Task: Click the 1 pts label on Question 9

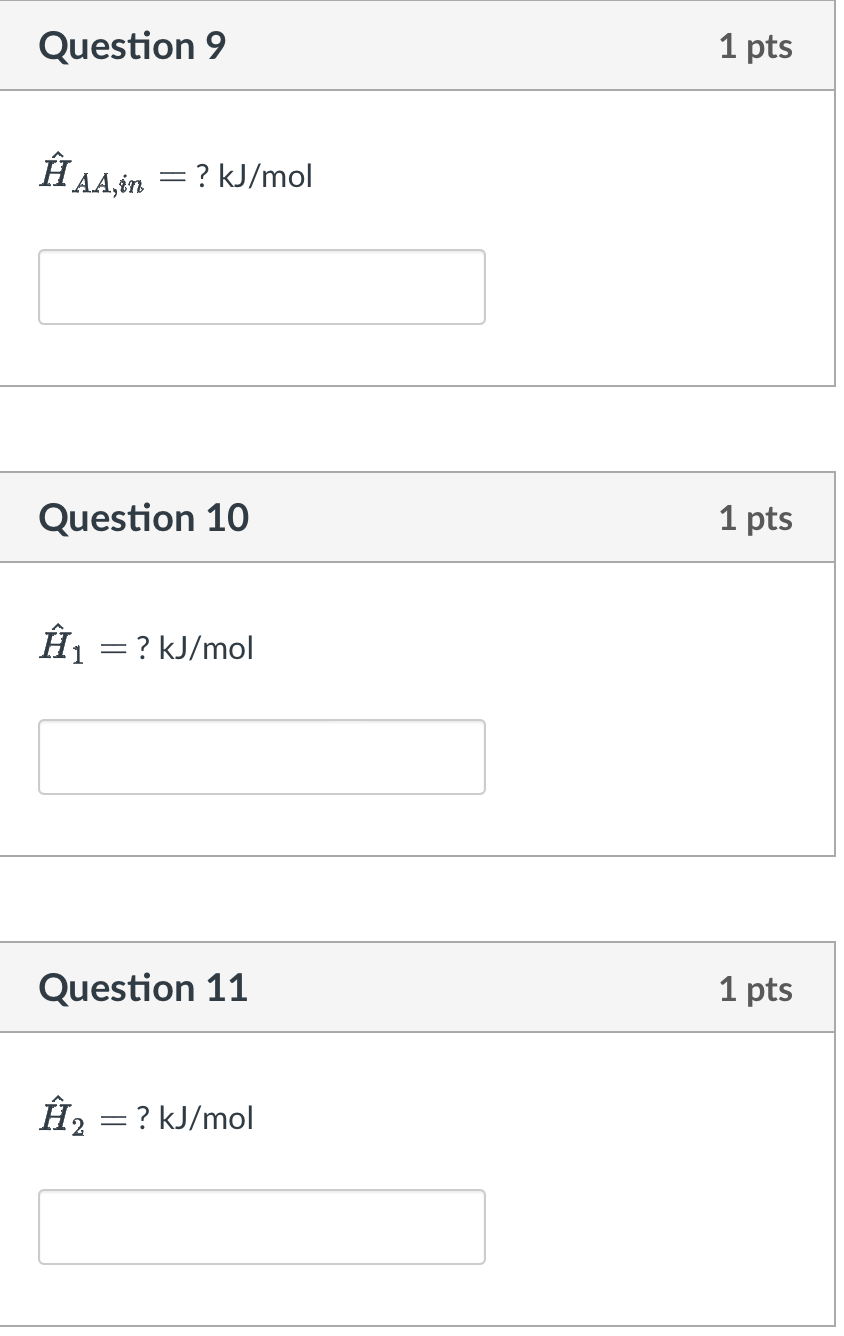Action: click(x=757, y=46)
